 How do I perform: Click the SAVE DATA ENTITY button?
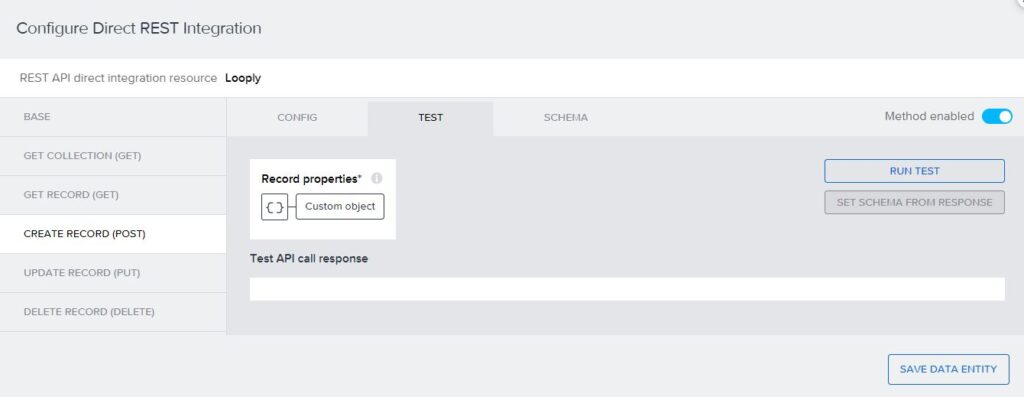click(x=948, y=369)
